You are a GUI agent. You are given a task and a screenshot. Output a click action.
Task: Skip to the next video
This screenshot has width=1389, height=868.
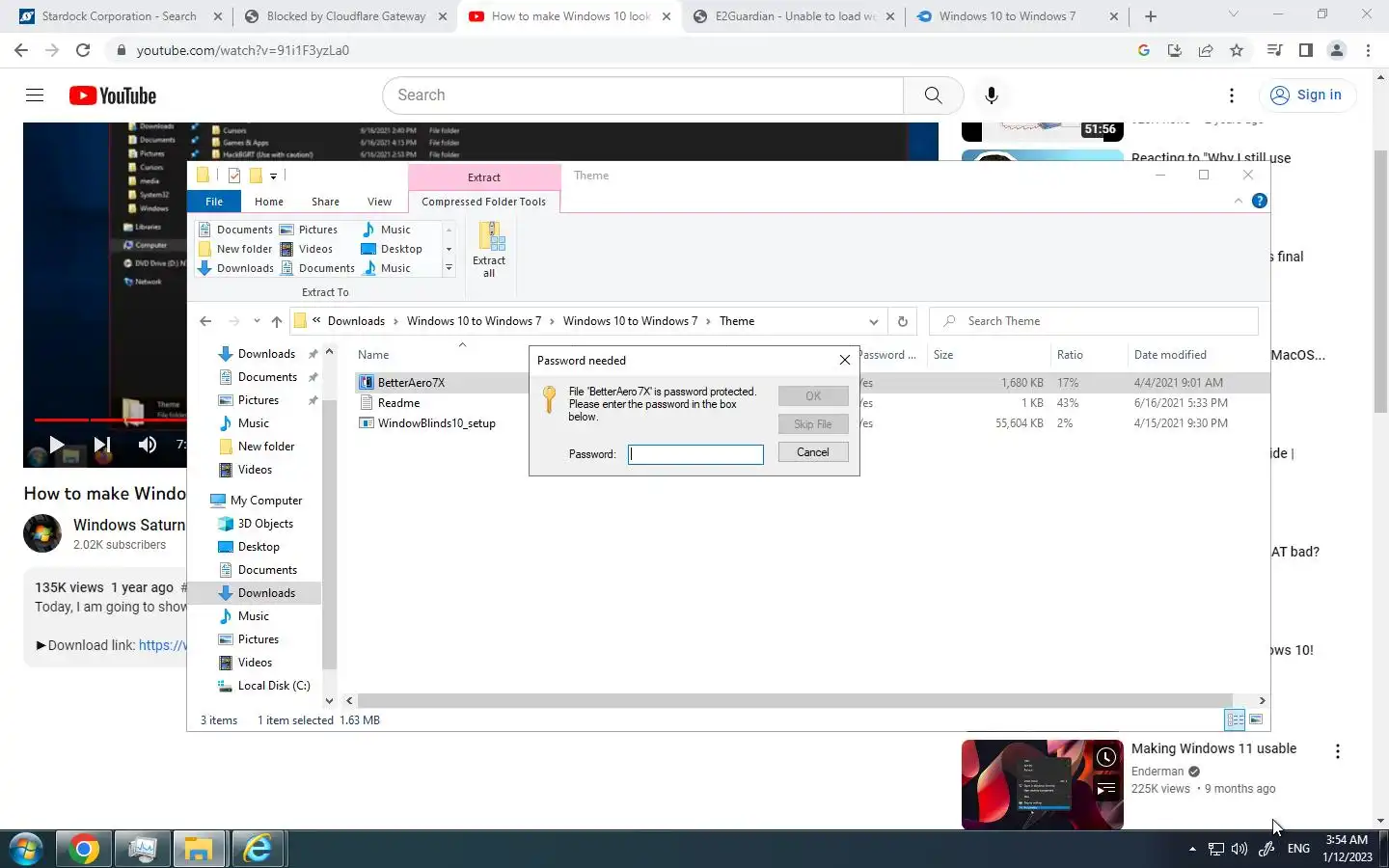coord(102,445)
